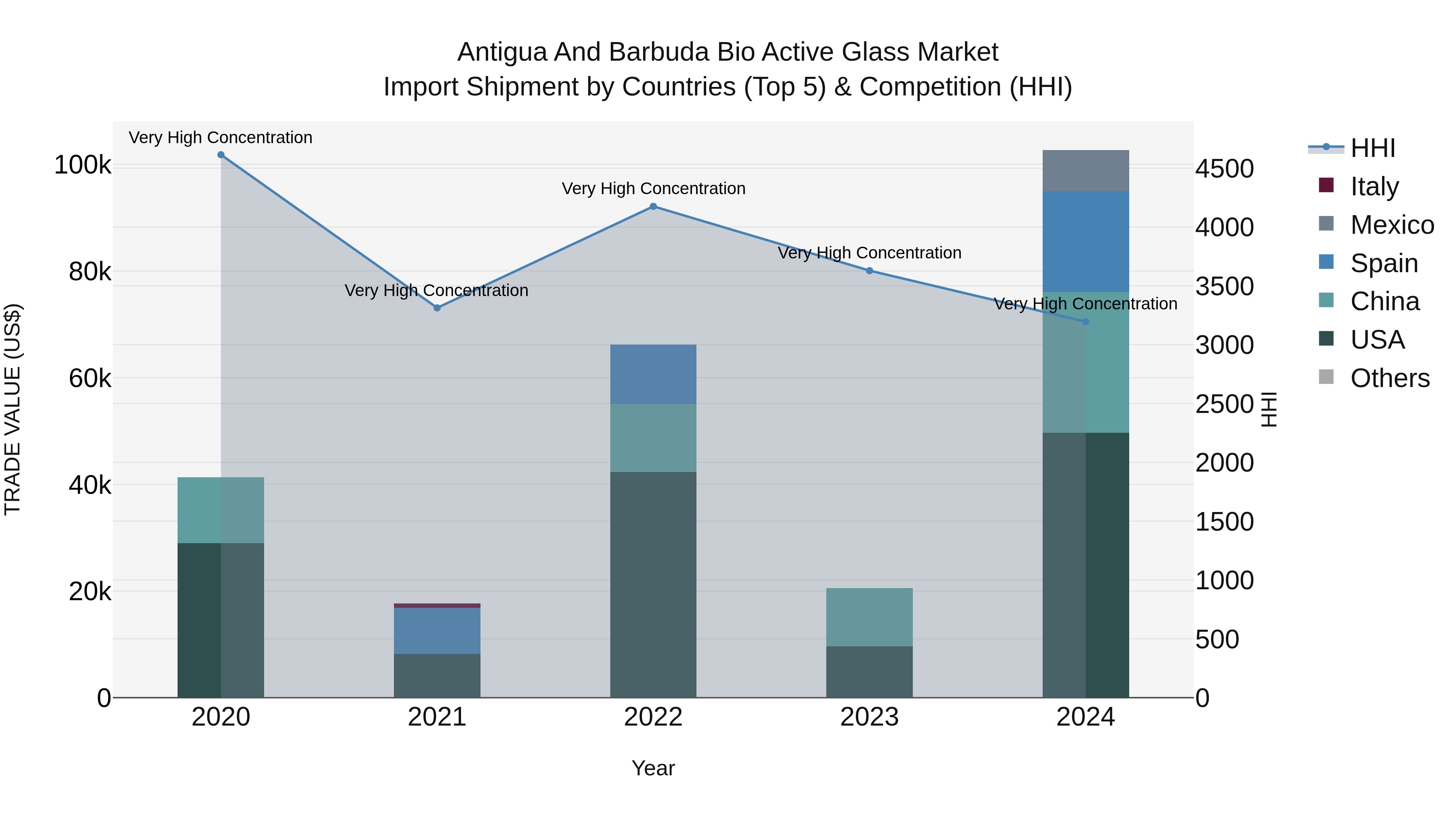This screenshot has height=819, width=1456.
Task: Click the HHI data point for 2023
Action: [869, 271]
